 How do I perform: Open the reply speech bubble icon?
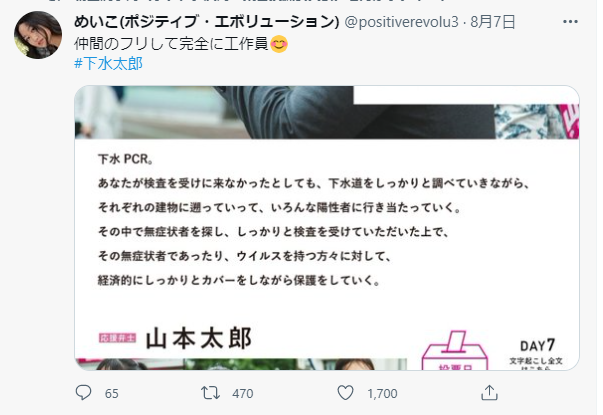pos(83,393)
